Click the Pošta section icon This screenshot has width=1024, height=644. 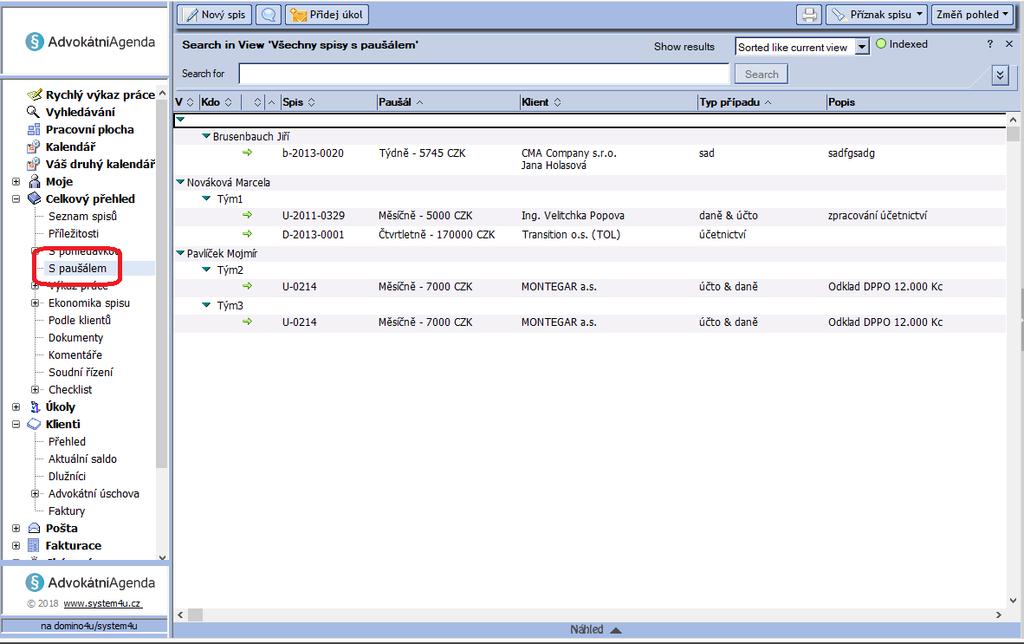pyautogui.click(x=34, y=528)
